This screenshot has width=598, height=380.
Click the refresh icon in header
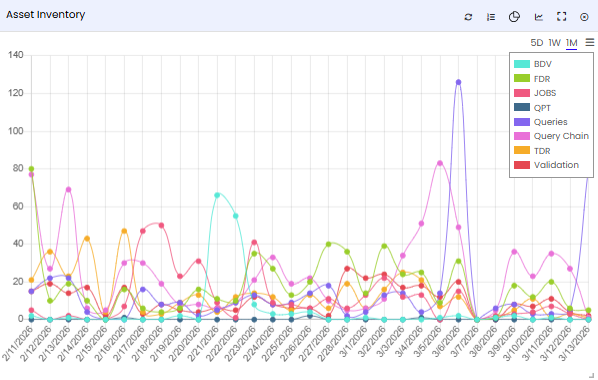pos(468,17)
